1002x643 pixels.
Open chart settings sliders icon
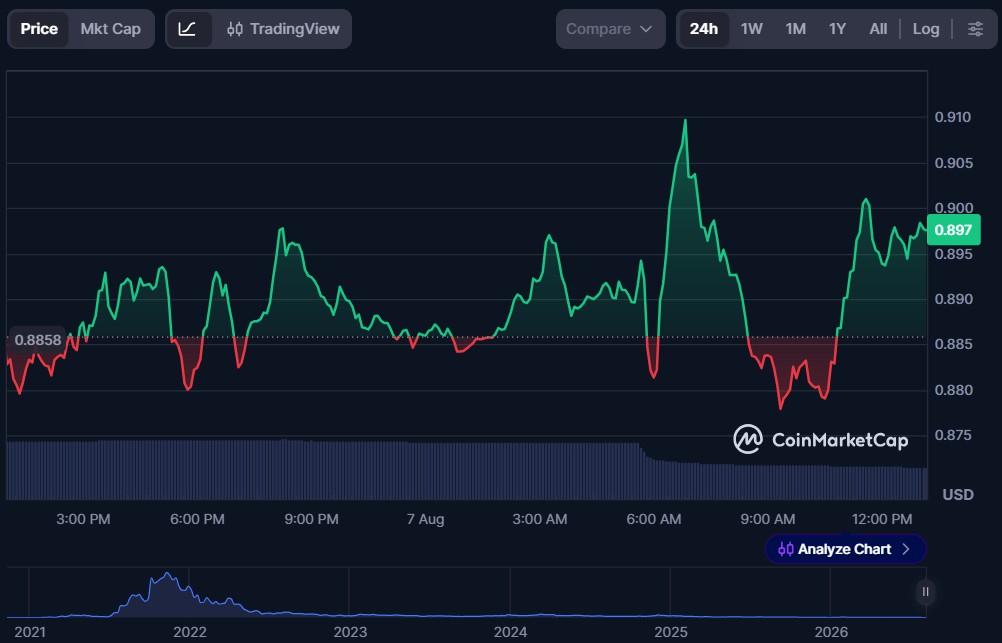click(x=975, y=29)
